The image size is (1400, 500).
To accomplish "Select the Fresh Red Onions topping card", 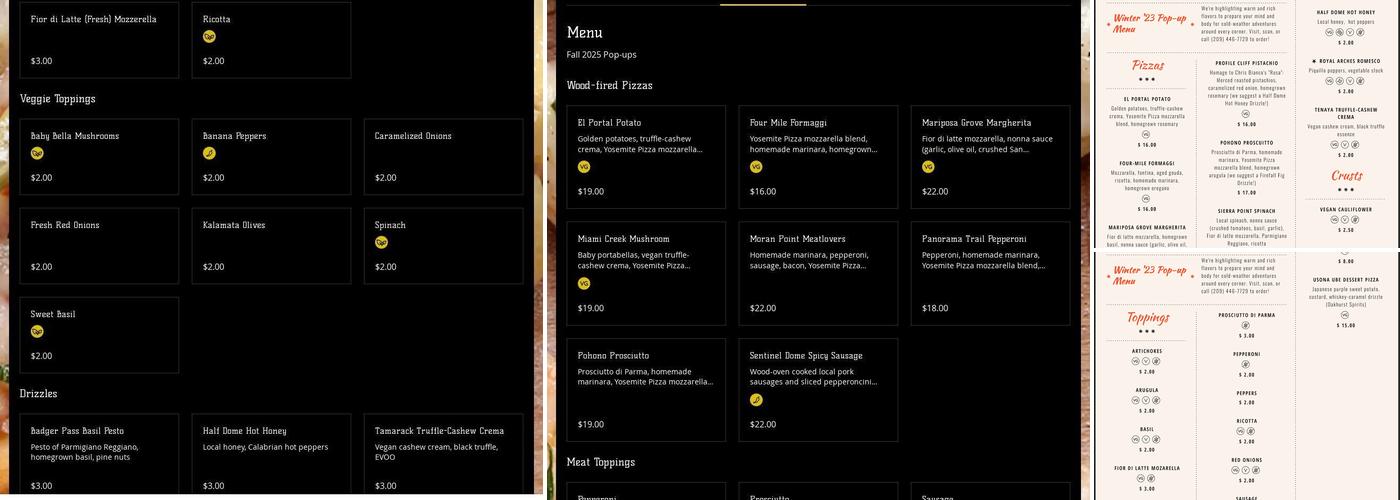I will click(100, 246).
